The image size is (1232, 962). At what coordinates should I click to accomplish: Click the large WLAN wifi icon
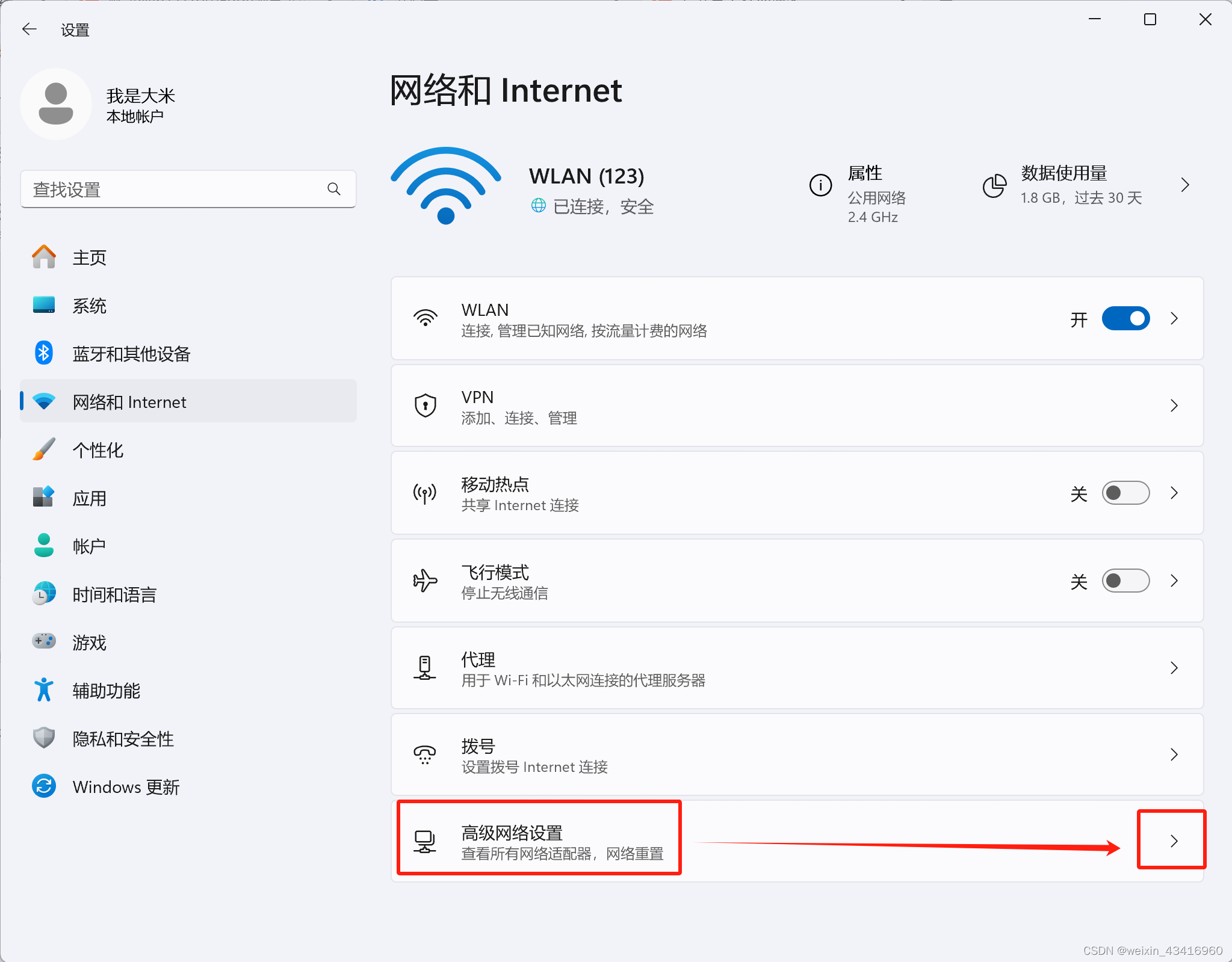point(445,187)
